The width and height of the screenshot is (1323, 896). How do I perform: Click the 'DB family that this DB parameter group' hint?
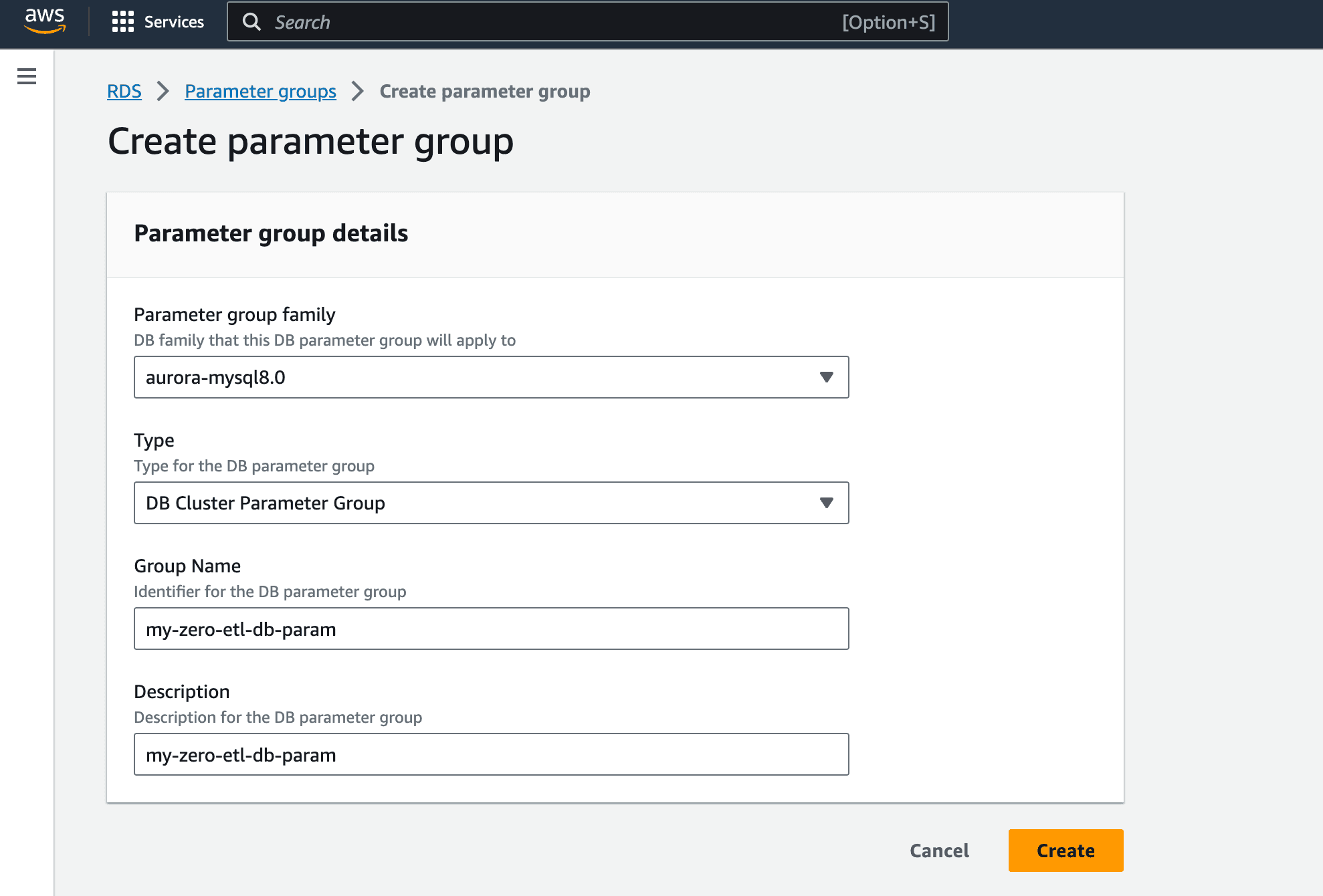325,340
